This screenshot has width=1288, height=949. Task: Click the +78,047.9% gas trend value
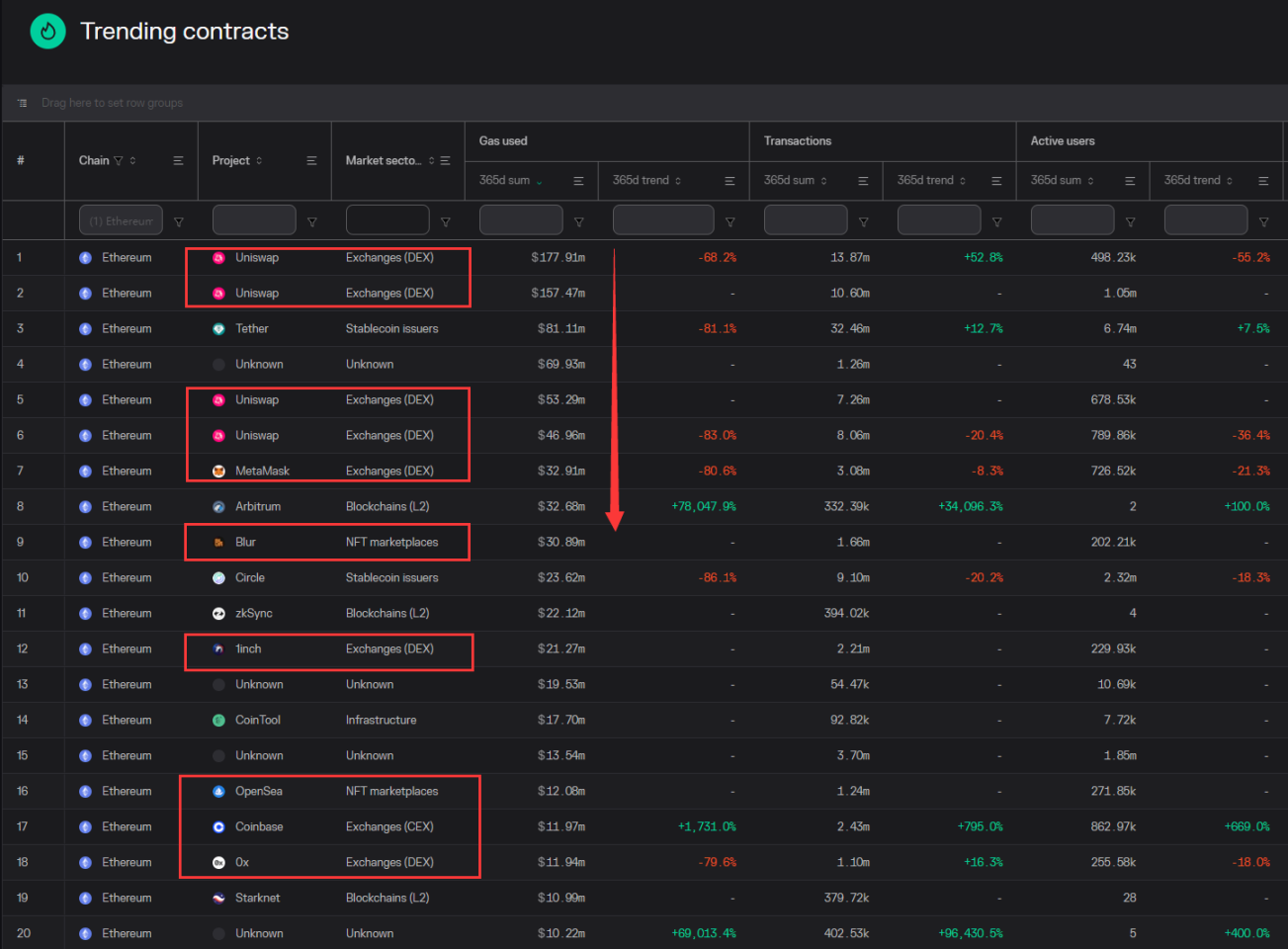[x=704, y=507]
